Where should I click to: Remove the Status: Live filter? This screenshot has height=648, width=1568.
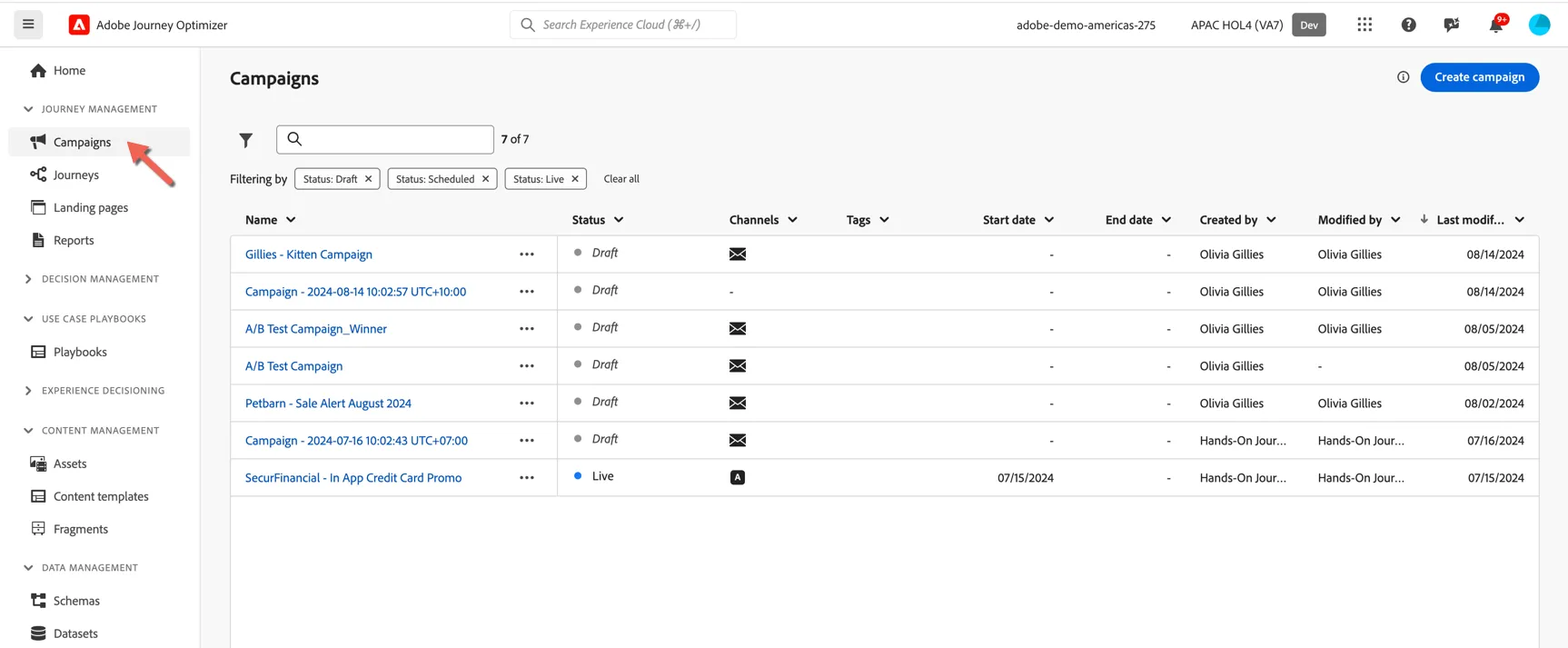click(575, 179)
